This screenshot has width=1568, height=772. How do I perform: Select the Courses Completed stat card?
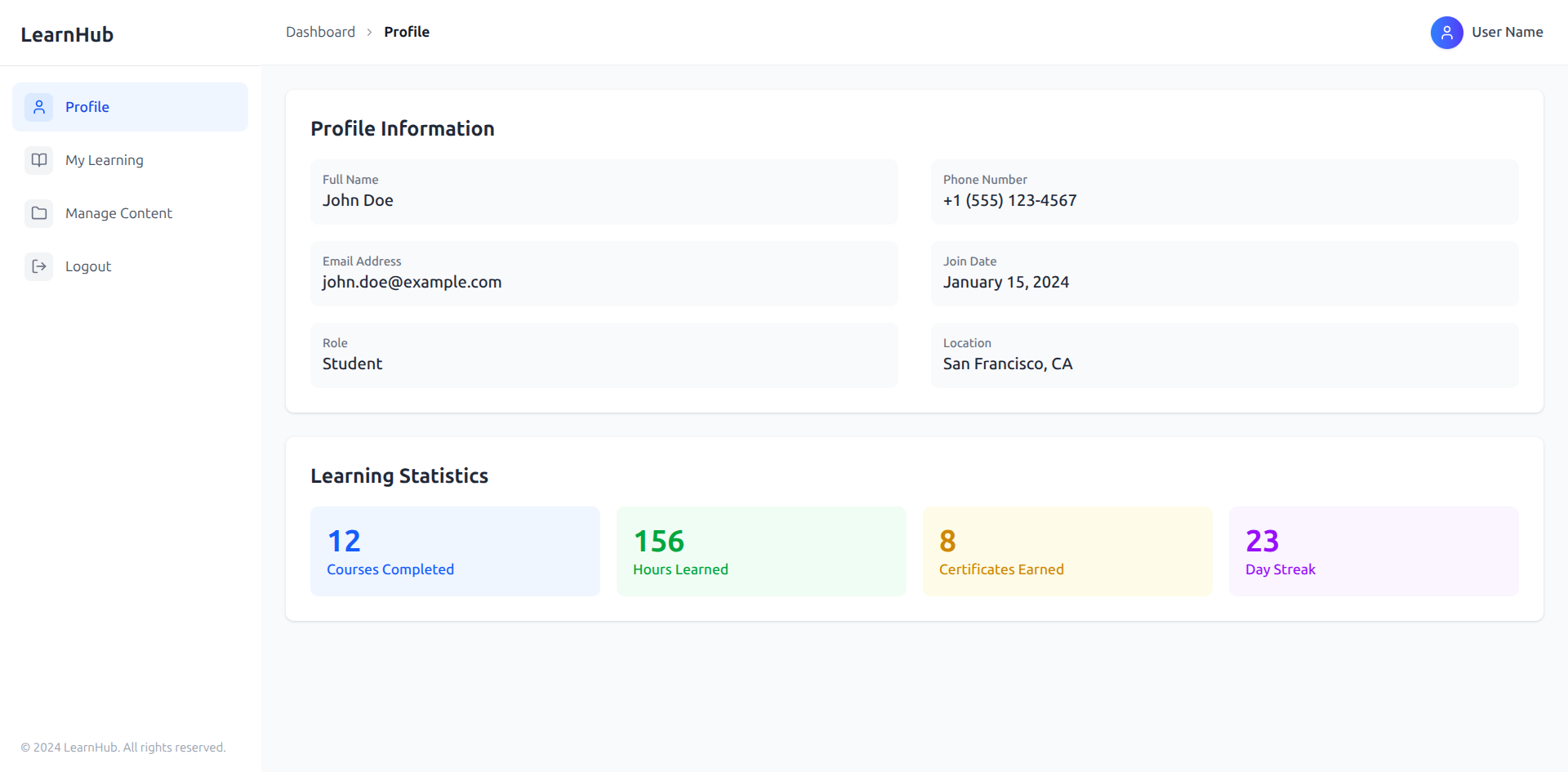pyautogui.click(x=455, y=551)
